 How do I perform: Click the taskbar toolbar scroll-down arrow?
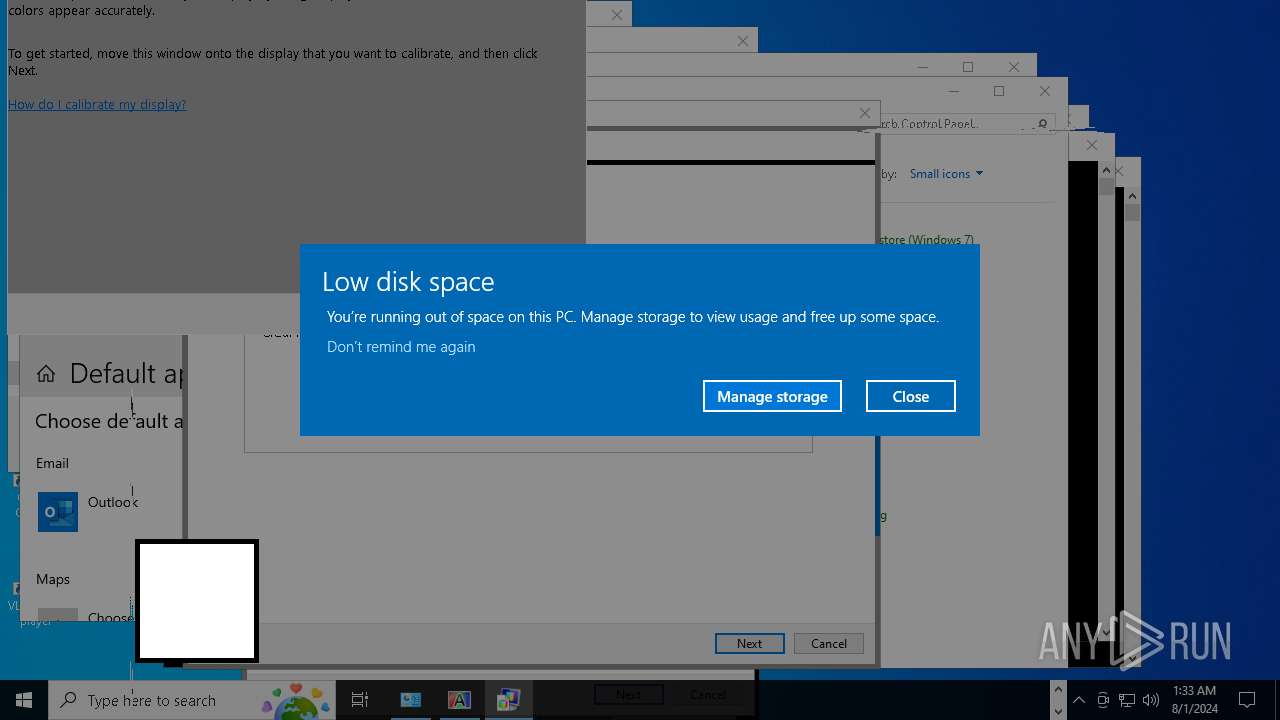[x=1059, y=710]
